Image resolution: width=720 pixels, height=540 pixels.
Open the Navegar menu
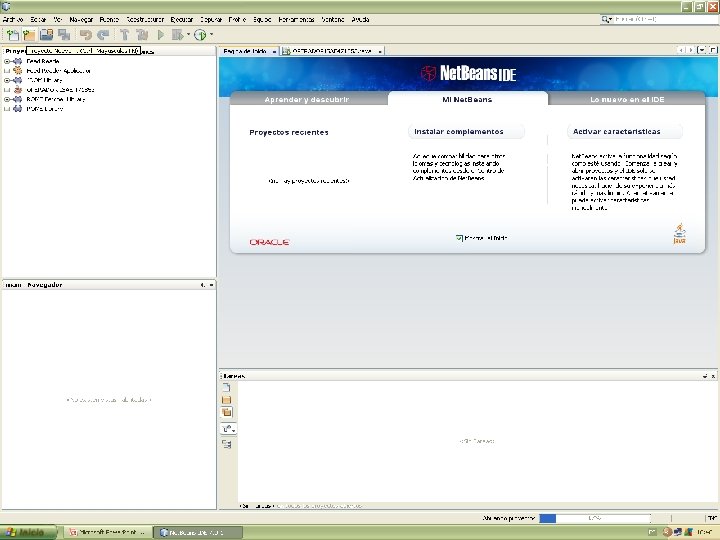point(81,19)
